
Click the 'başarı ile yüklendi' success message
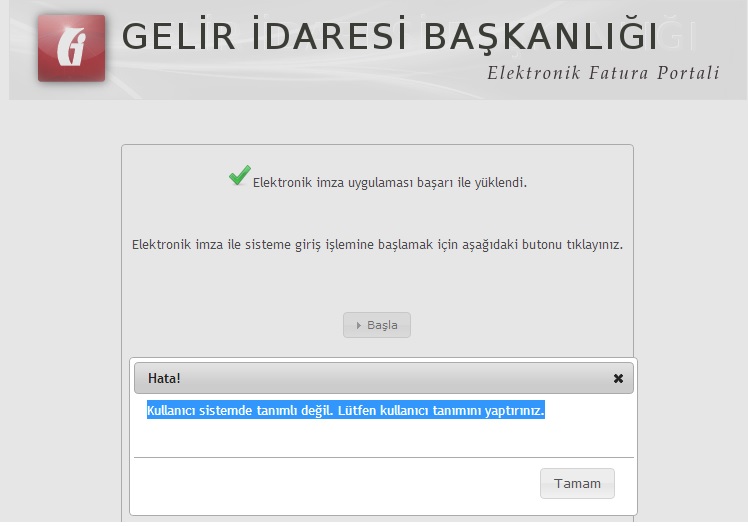389,183
